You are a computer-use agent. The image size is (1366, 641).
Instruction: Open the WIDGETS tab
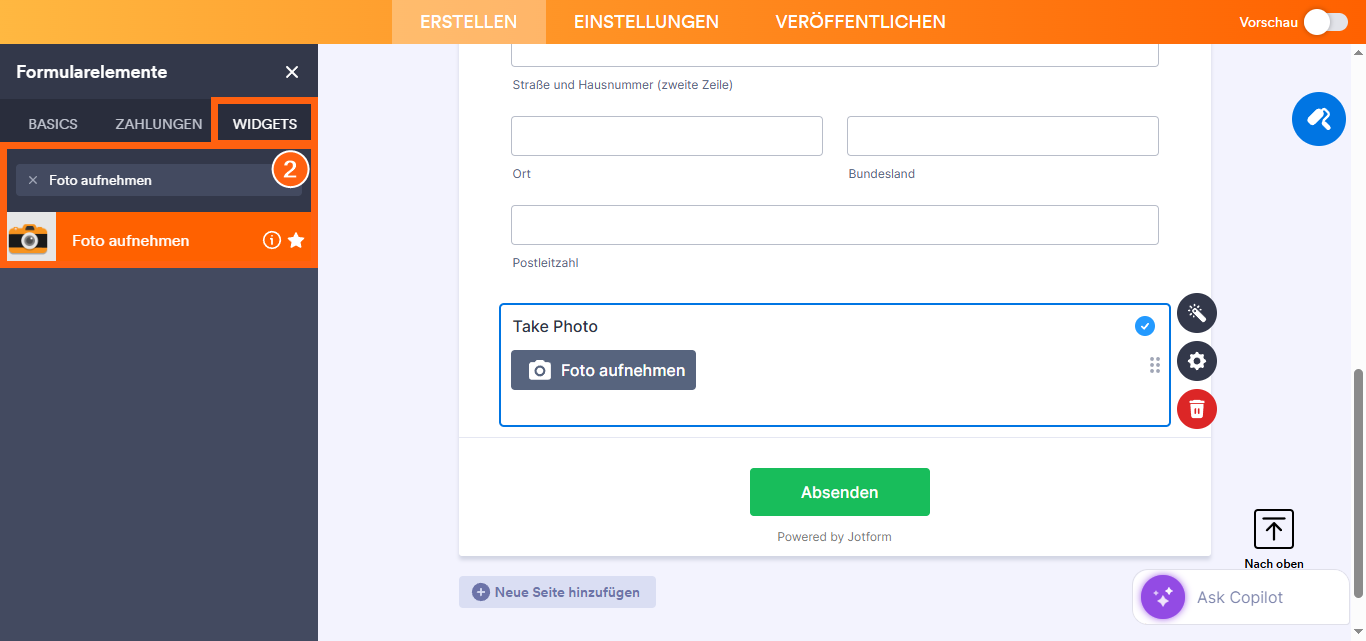pos(263,123)
